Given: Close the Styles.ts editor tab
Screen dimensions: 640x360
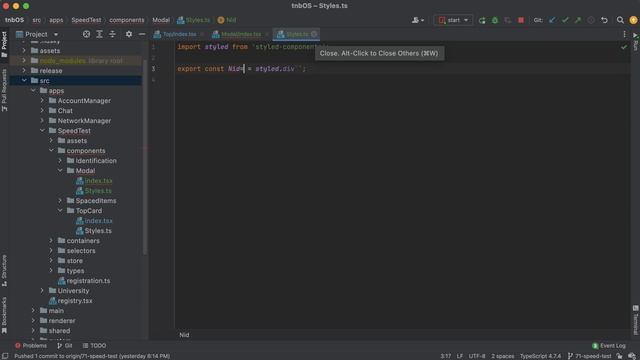Looking at the screenshot, I should pos(314,34).
